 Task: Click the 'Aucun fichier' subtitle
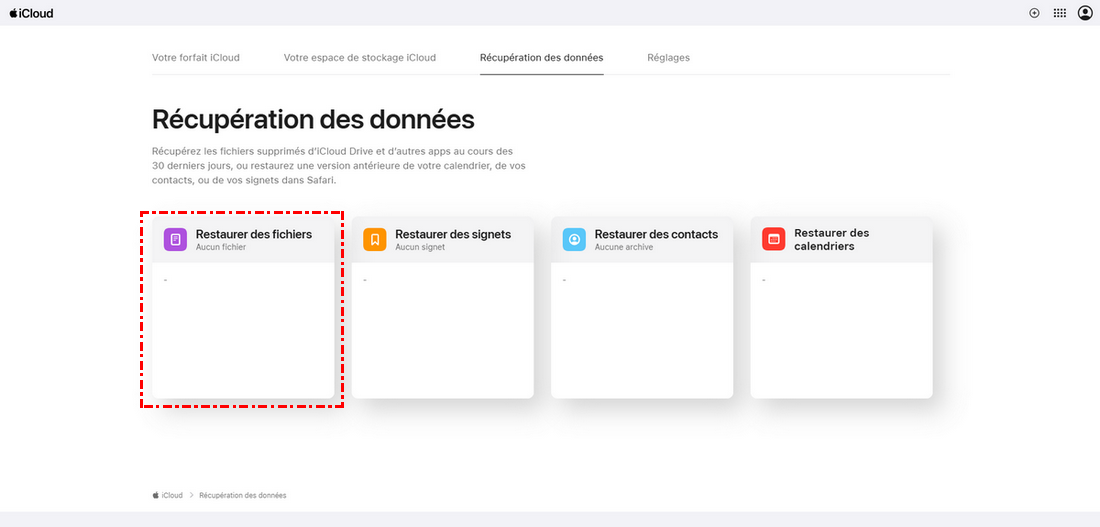(x=221, y=248)
